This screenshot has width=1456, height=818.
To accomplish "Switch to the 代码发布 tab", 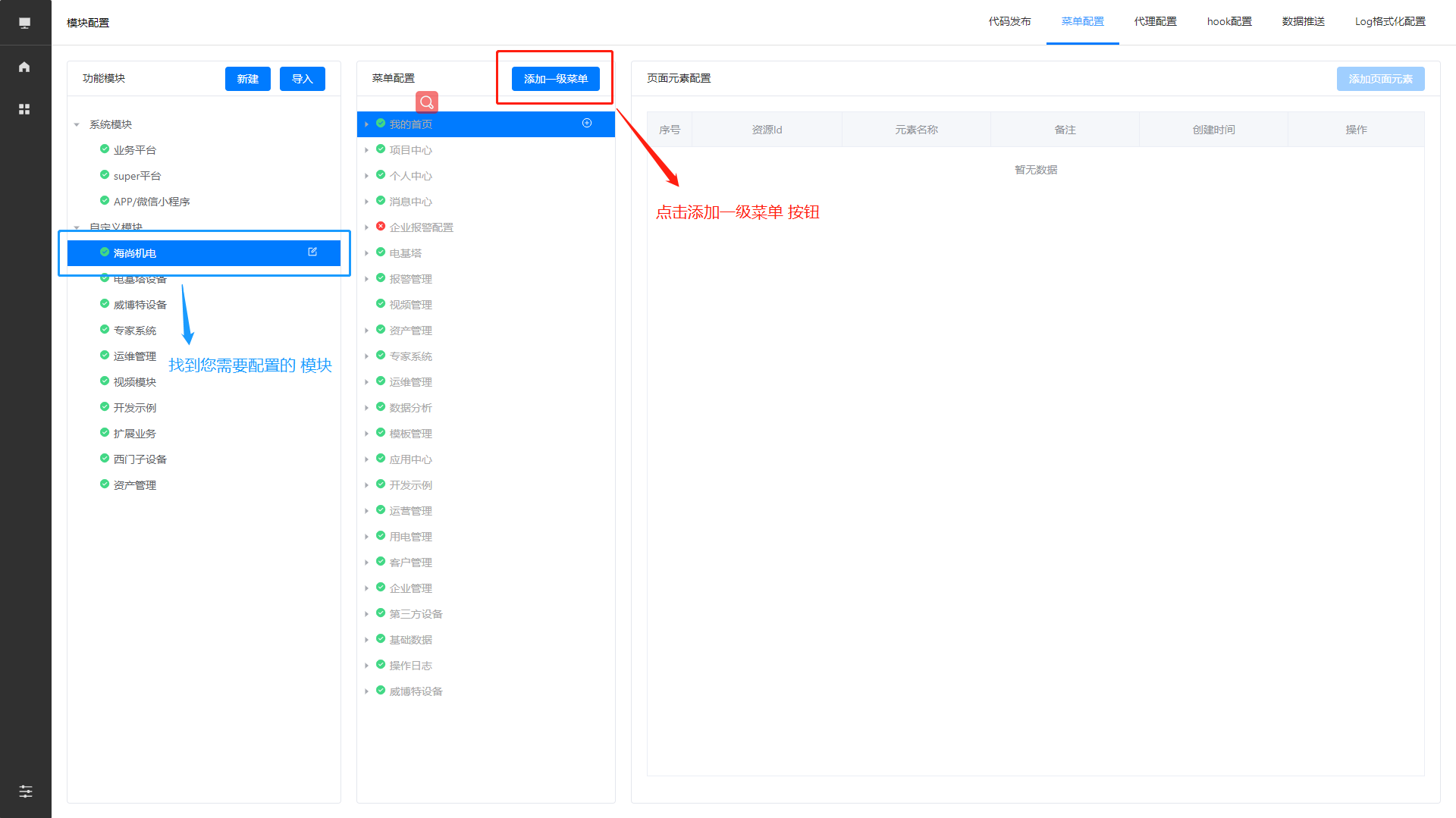I will tap(1009, 21).
